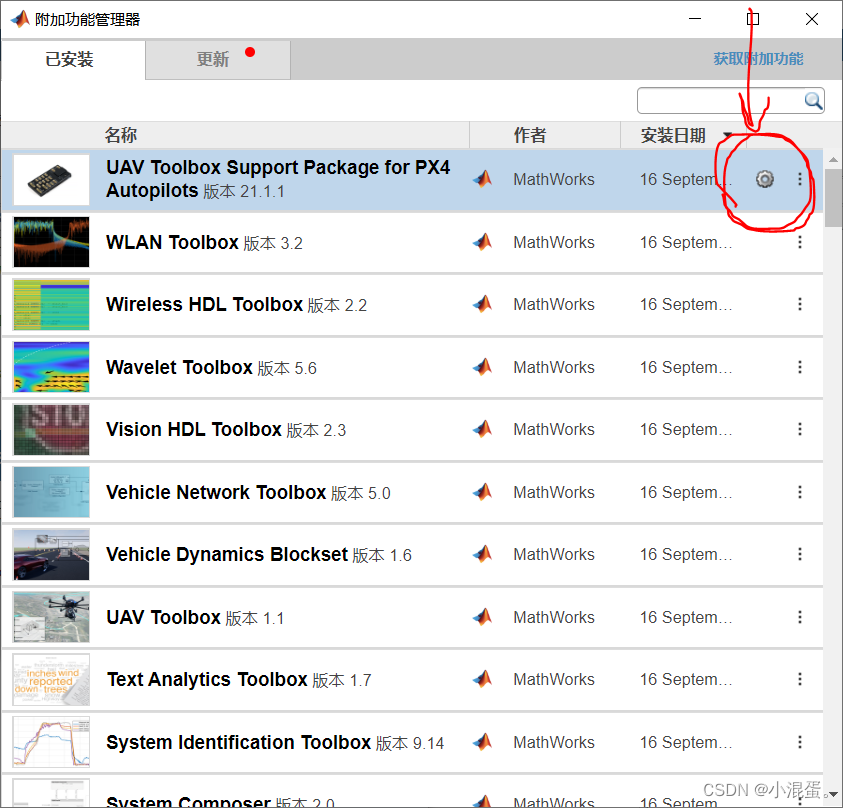
Task: Open options menu for Vehicle Dynamics Blockset
Action: coord(800,554)
